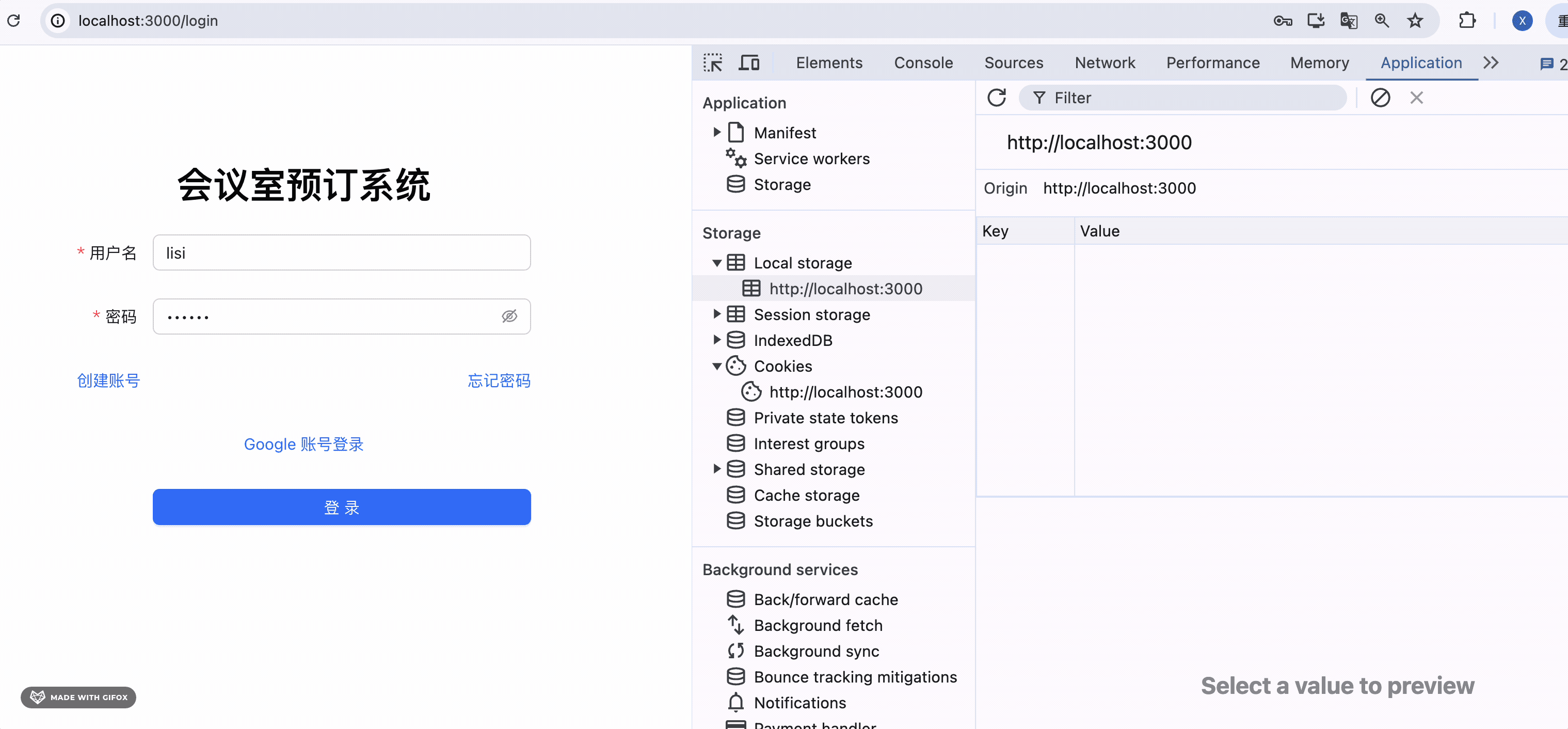Show more DevTools tabs chevron

pos(1491,63)
